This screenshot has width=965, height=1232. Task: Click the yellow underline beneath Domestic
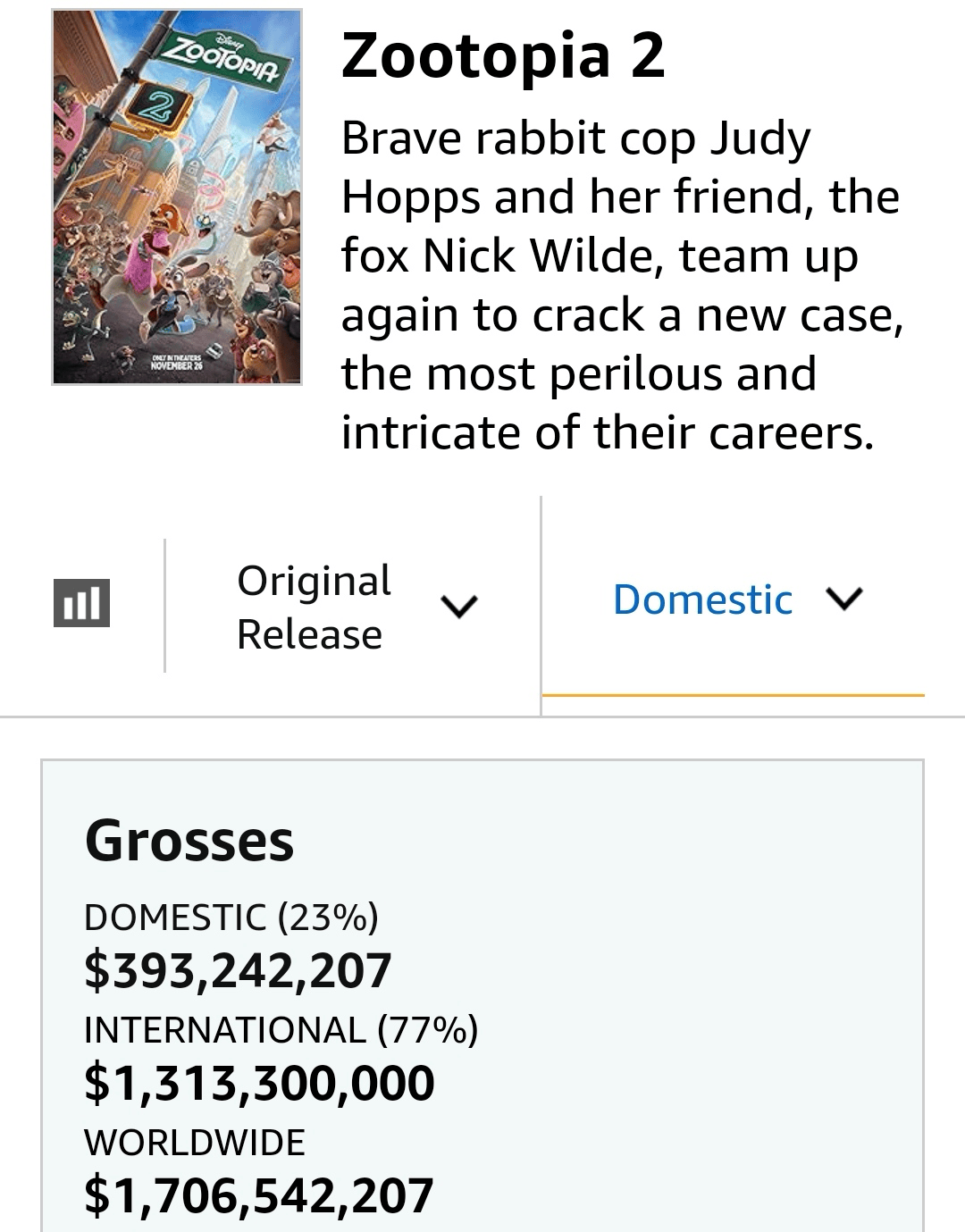(733, 694)
